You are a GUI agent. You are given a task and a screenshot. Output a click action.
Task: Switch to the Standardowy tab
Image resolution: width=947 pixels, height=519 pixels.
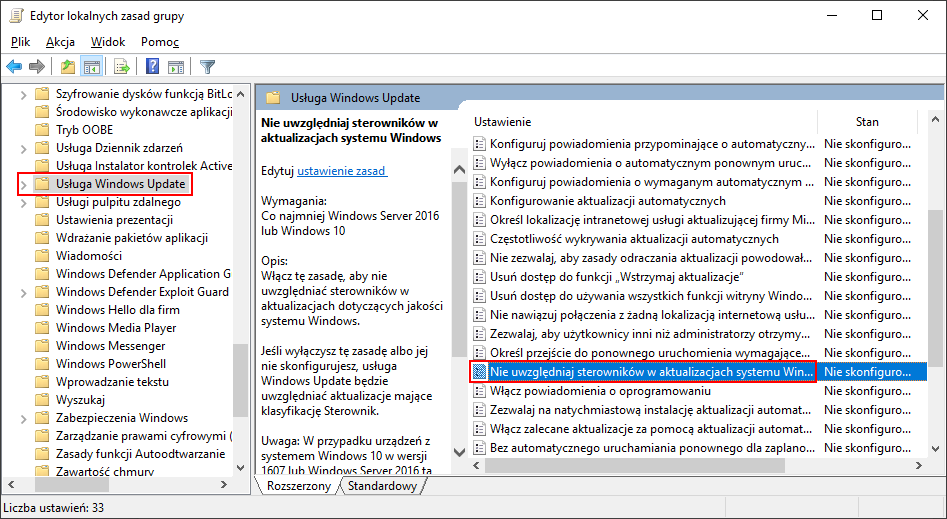point(382,486)
